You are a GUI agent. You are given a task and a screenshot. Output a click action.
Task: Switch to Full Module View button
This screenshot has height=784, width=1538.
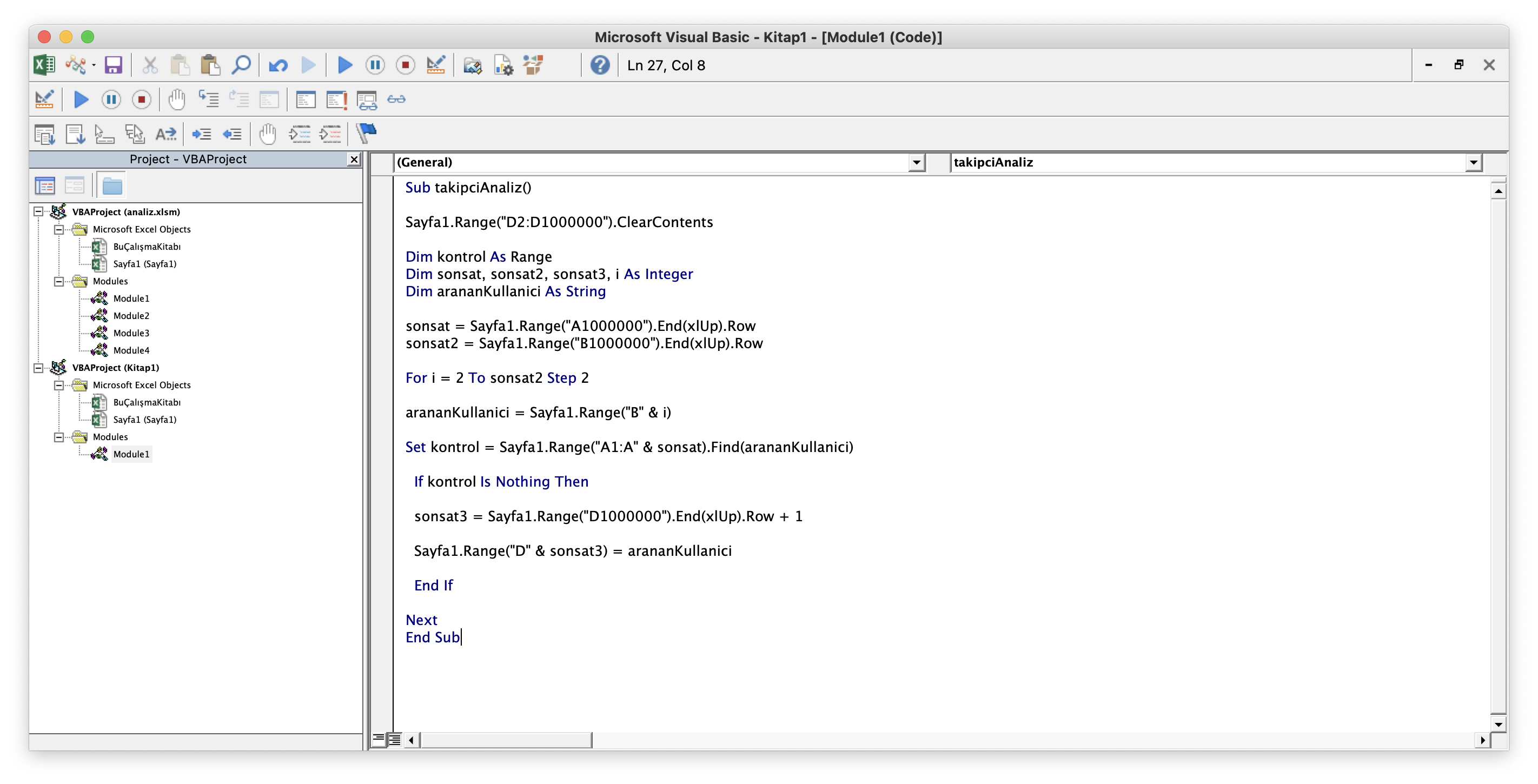pos(395,739)
